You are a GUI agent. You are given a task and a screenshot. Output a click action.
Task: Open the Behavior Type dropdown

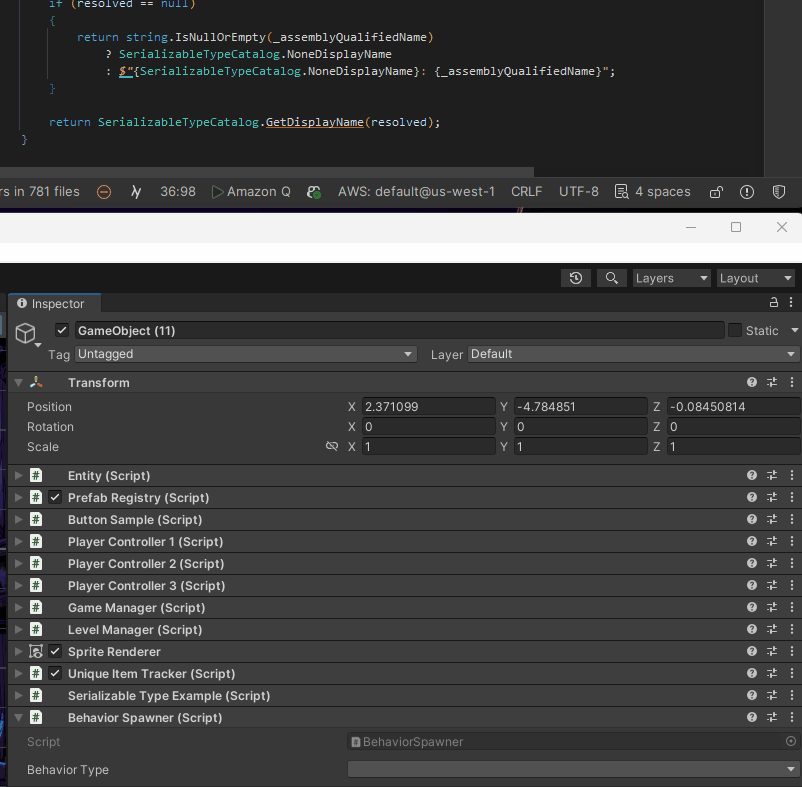pos(571,769)
